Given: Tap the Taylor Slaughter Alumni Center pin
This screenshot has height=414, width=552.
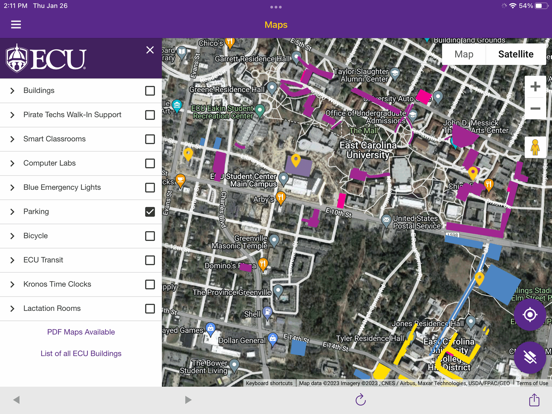Looking at the screenshot, I should click(395, 74).
